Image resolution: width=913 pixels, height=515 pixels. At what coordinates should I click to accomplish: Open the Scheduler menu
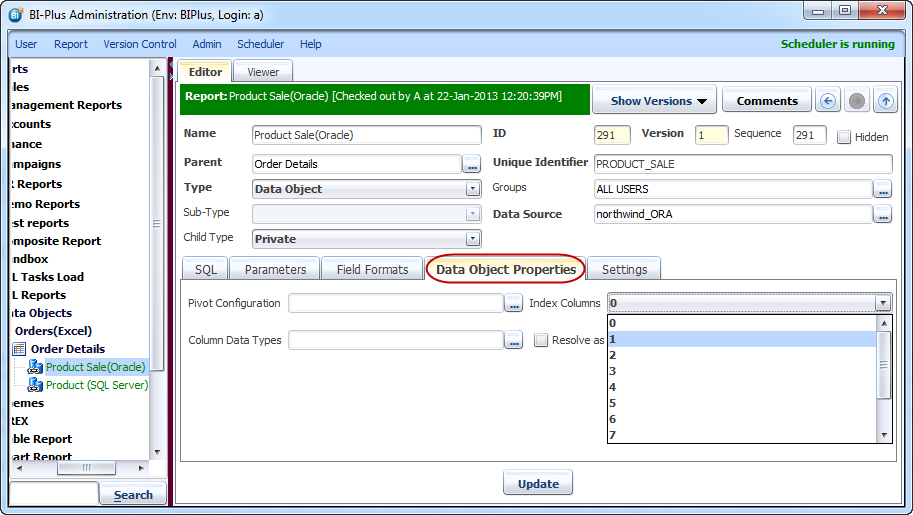(x=260, y=44)
